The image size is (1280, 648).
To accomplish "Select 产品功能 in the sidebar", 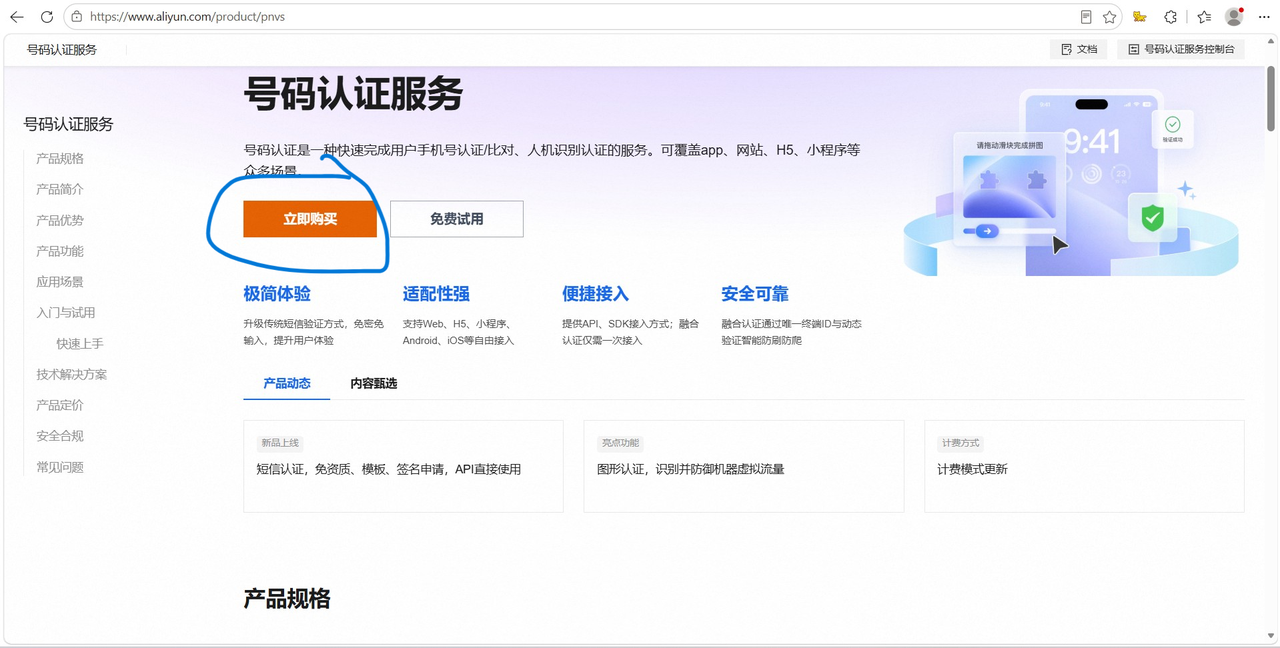I will click(x=60, y=251).
